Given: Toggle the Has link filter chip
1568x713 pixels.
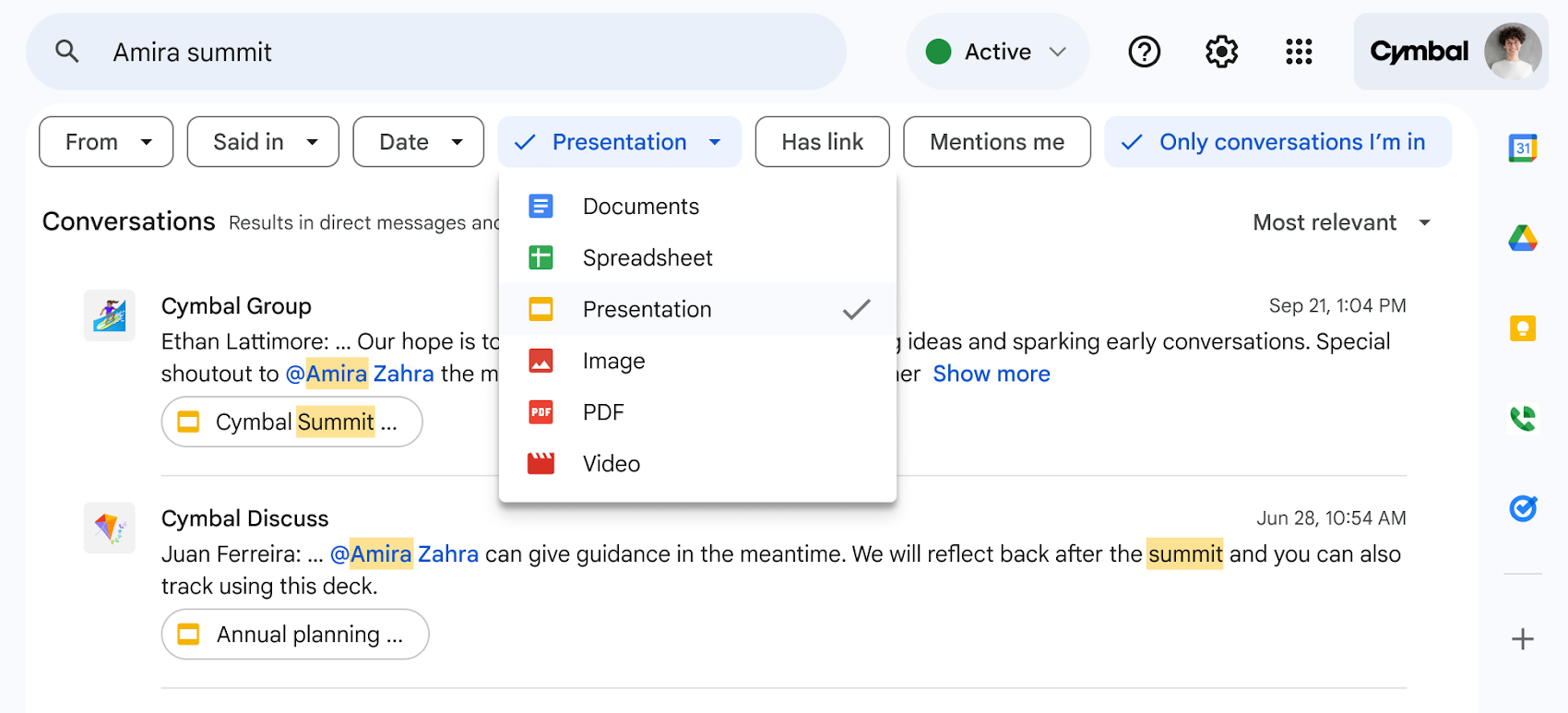Looking at the screenshot, I should coord(823,142).
